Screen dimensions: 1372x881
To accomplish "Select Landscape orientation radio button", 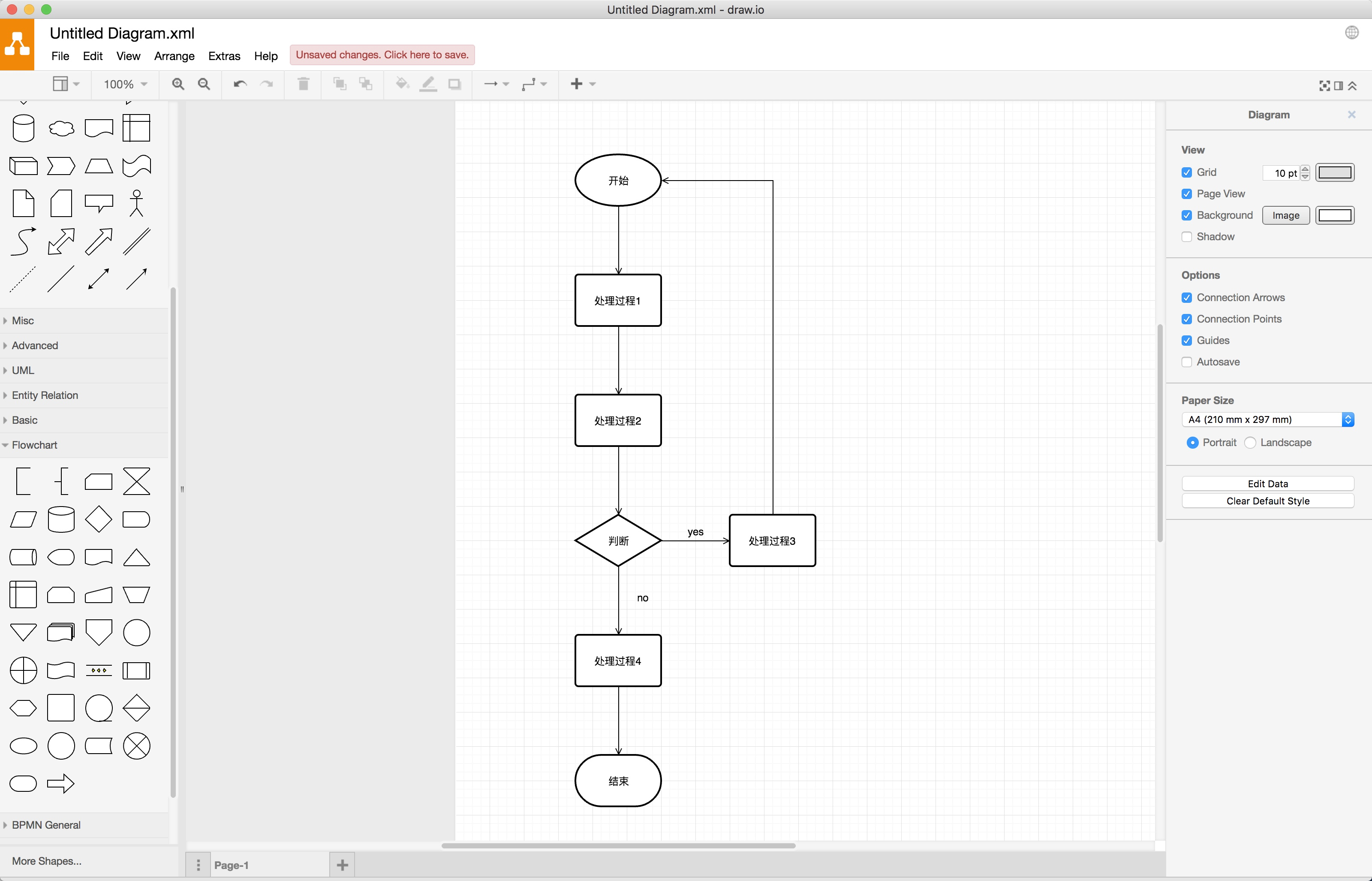I will (1250, 443).
